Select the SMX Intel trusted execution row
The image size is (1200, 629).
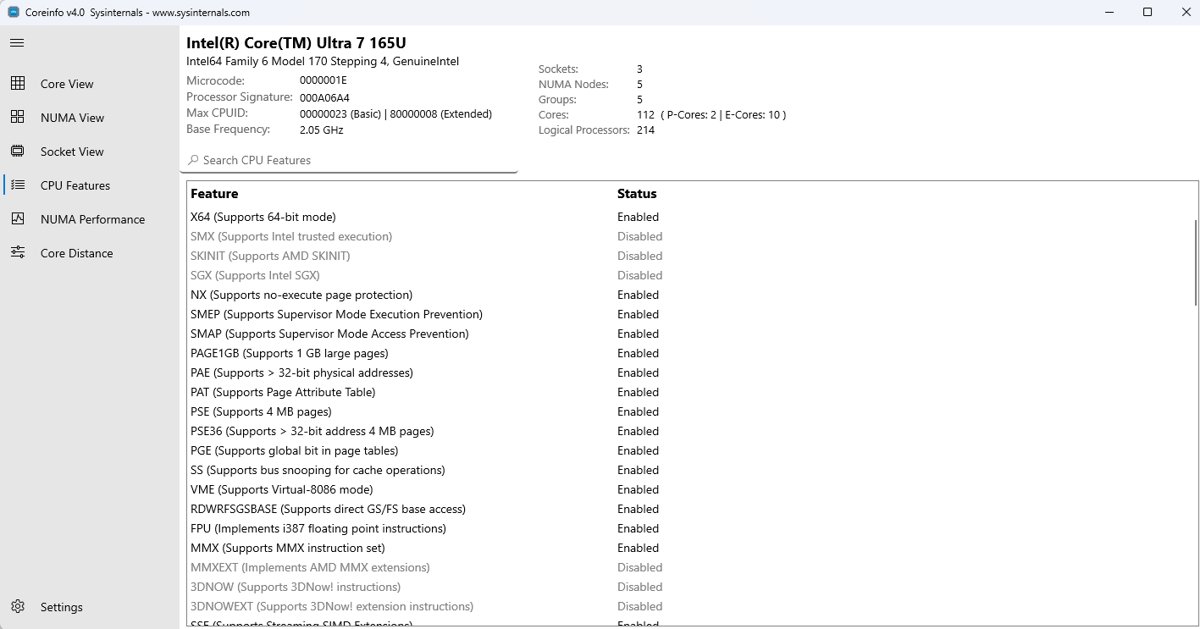(690, 237)
